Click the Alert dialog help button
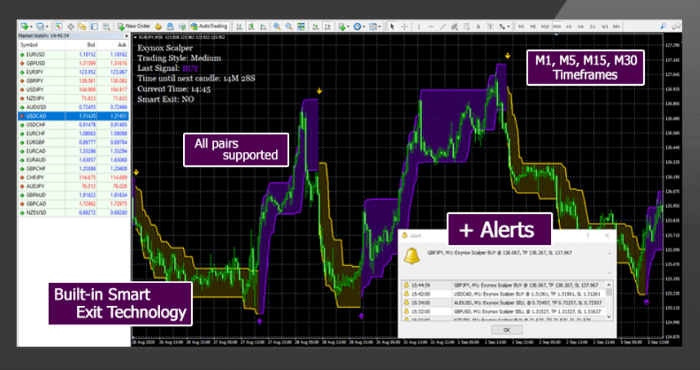The image size is (700, 370). 588,235
